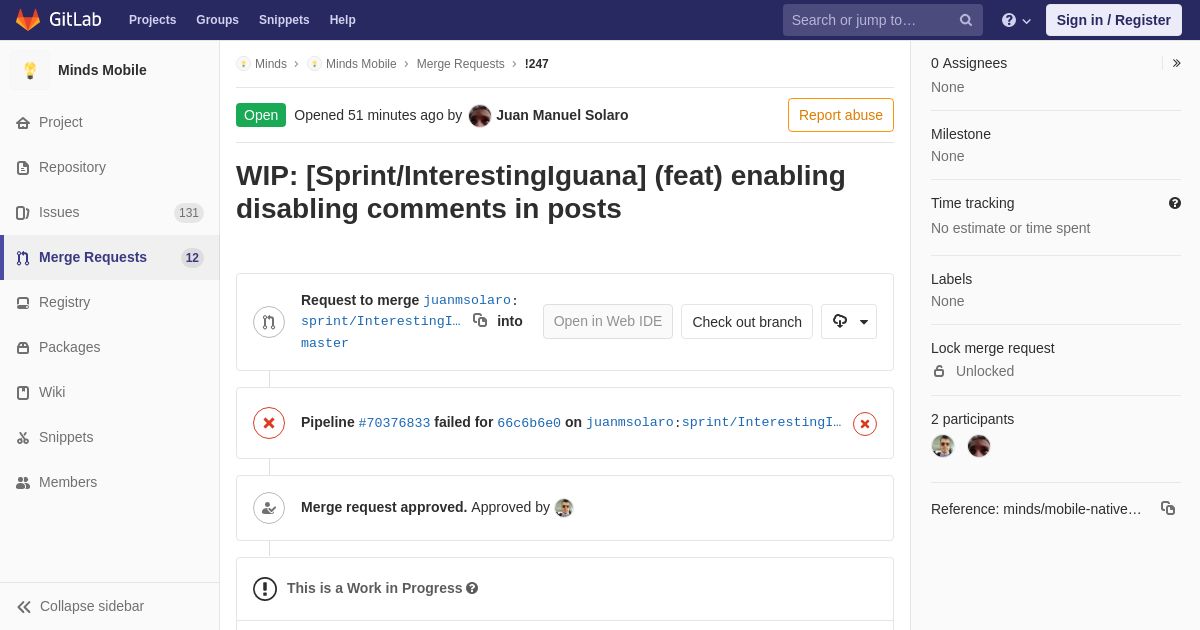Click the approver's avatar thumbnail
The image size is (1200, 630).
564,508
